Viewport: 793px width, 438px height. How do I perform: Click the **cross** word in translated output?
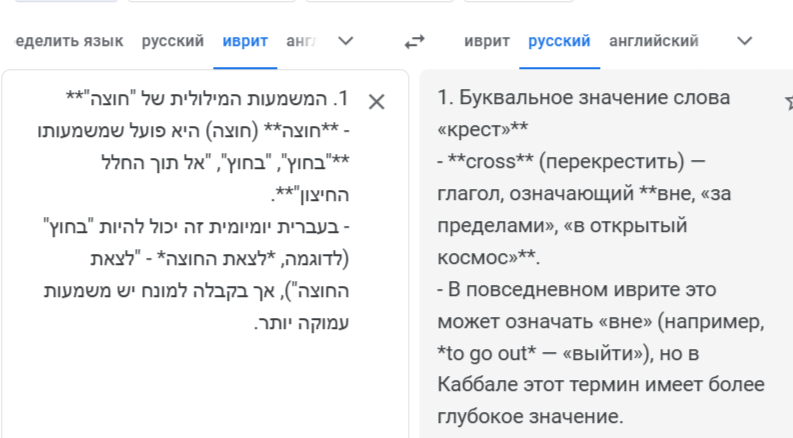[491, 162]
